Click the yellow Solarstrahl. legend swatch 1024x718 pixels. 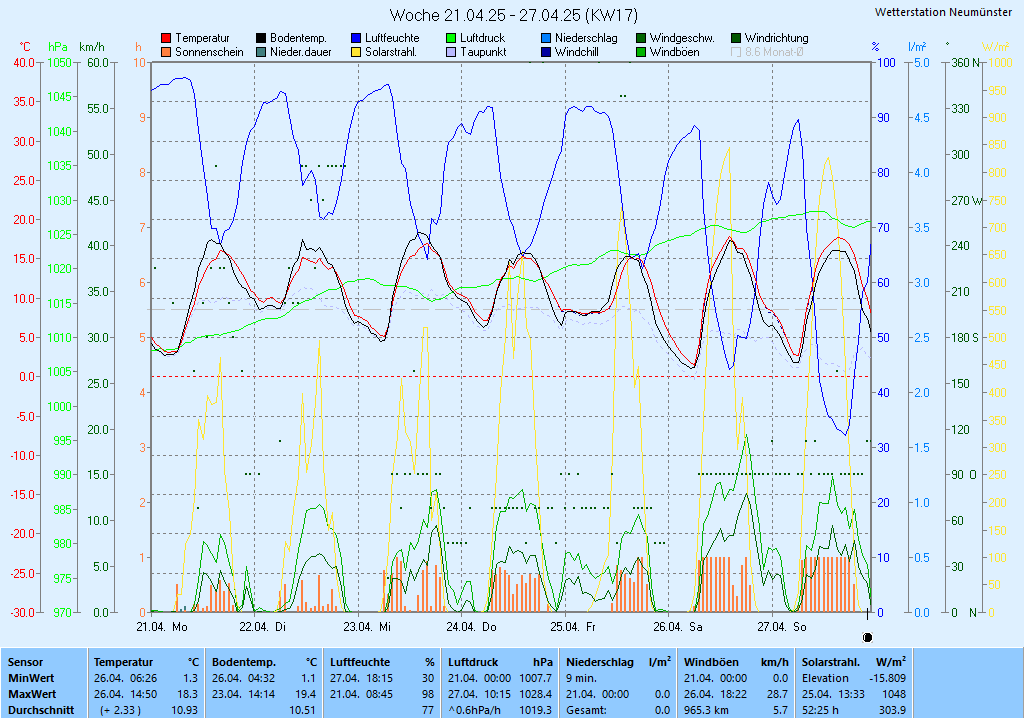point(356,52)
